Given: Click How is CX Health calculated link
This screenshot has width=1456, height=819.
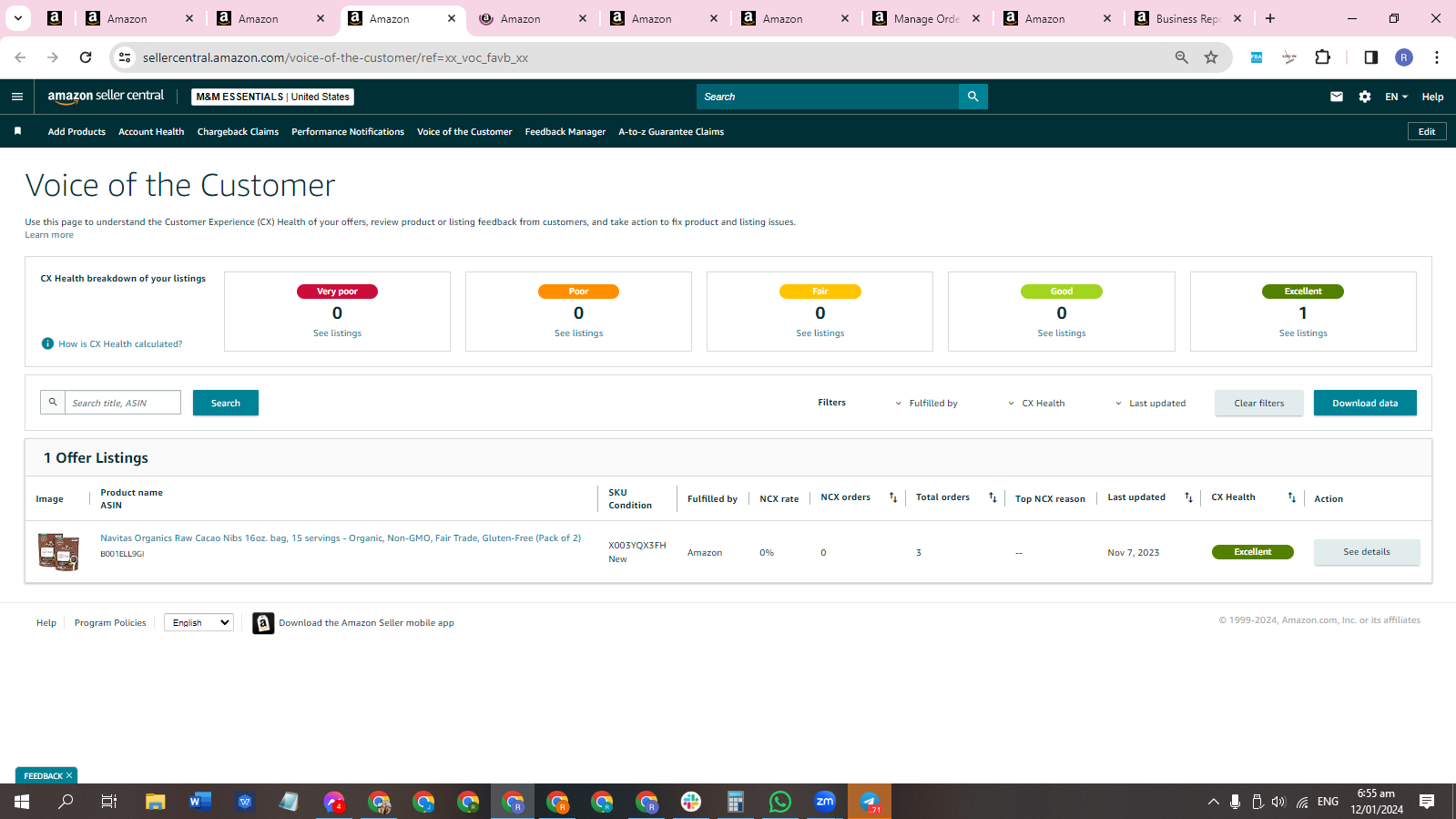Looking at the screenshot, I should pos(120,344).
